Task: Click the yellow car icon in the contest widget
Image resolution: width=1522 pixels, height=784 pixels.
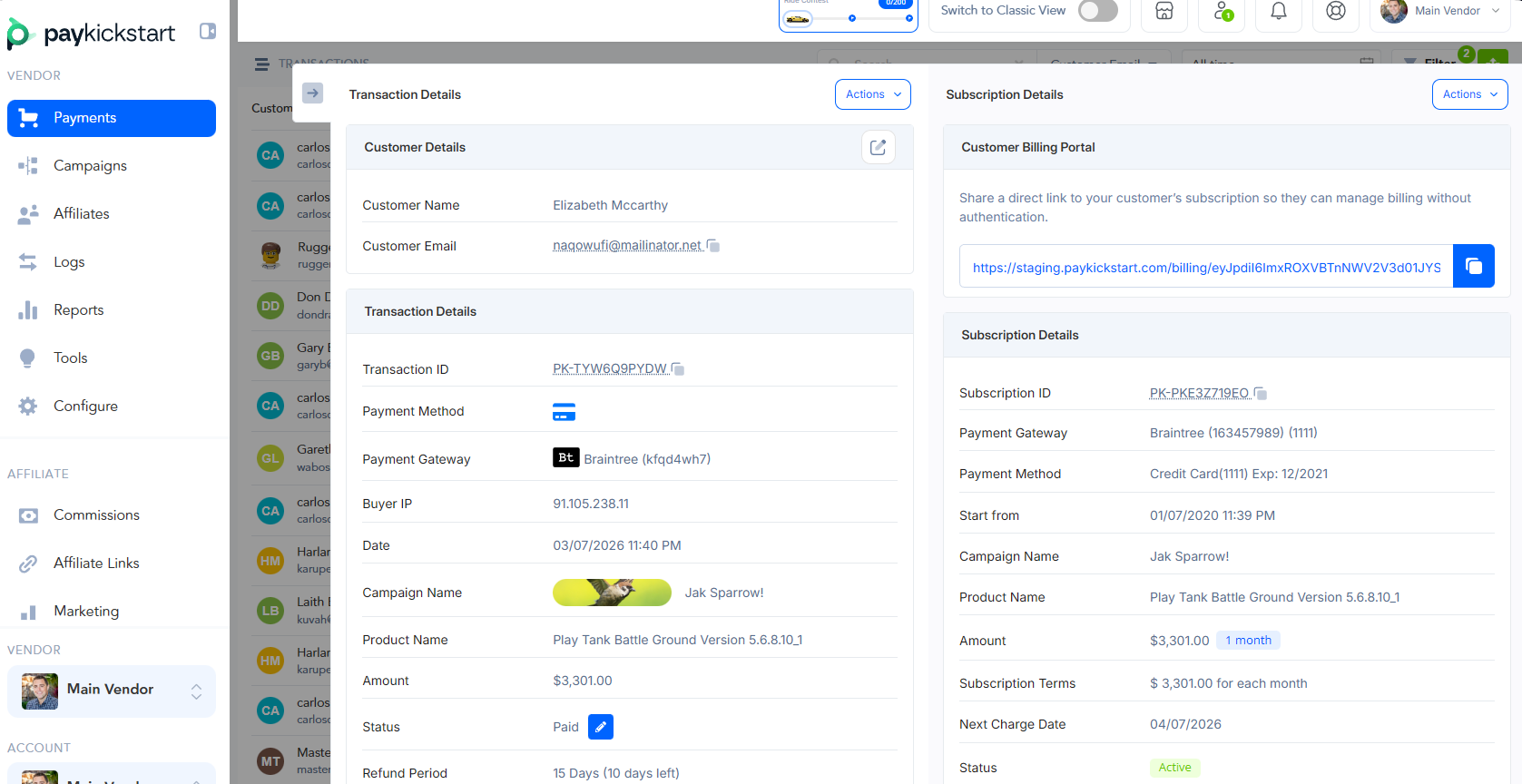Action: [797, 19]
